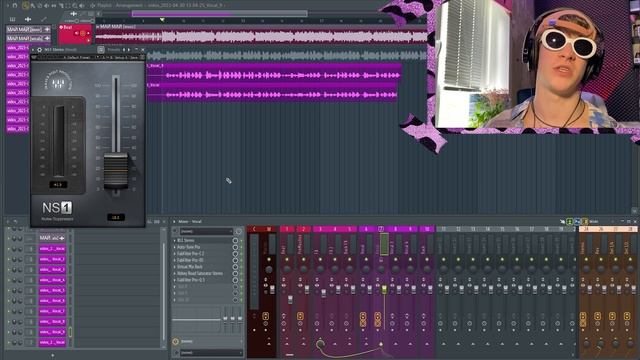Select mixer insert 3 header
Viewport: 640px width, 360px height.
tap(320, 229)
